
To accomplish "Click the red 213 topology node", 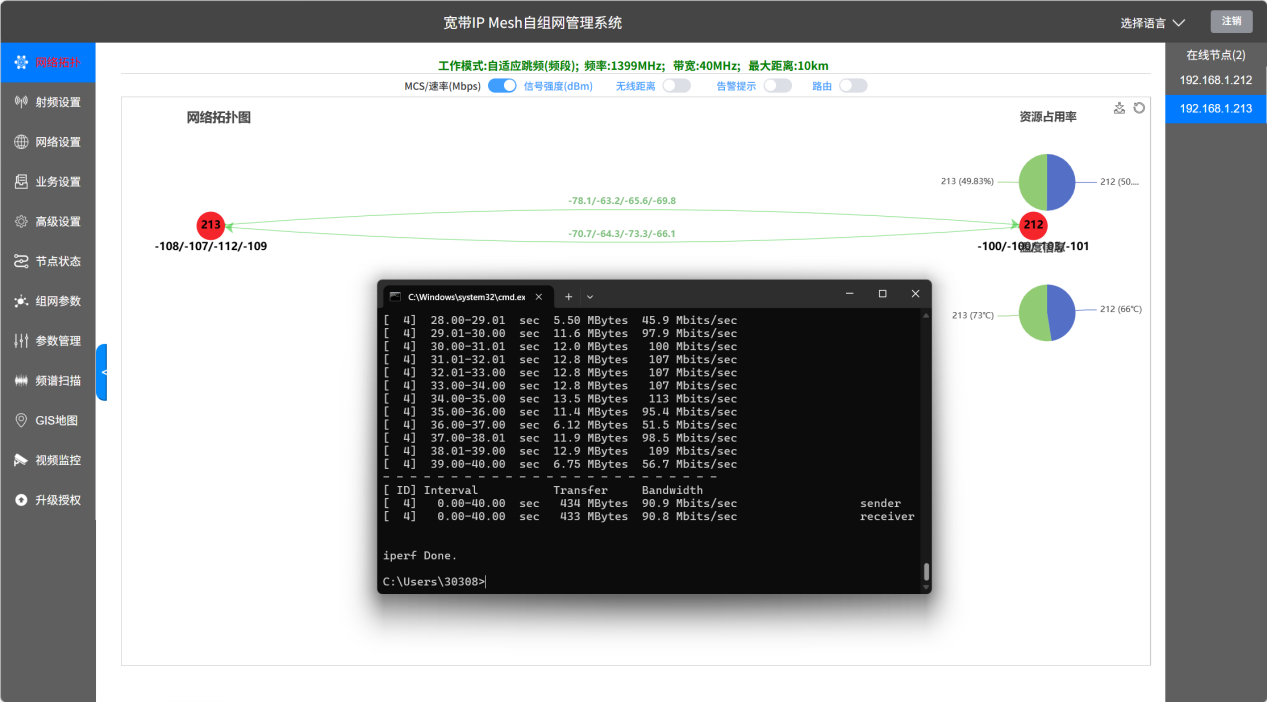I will tap(210, 225).
